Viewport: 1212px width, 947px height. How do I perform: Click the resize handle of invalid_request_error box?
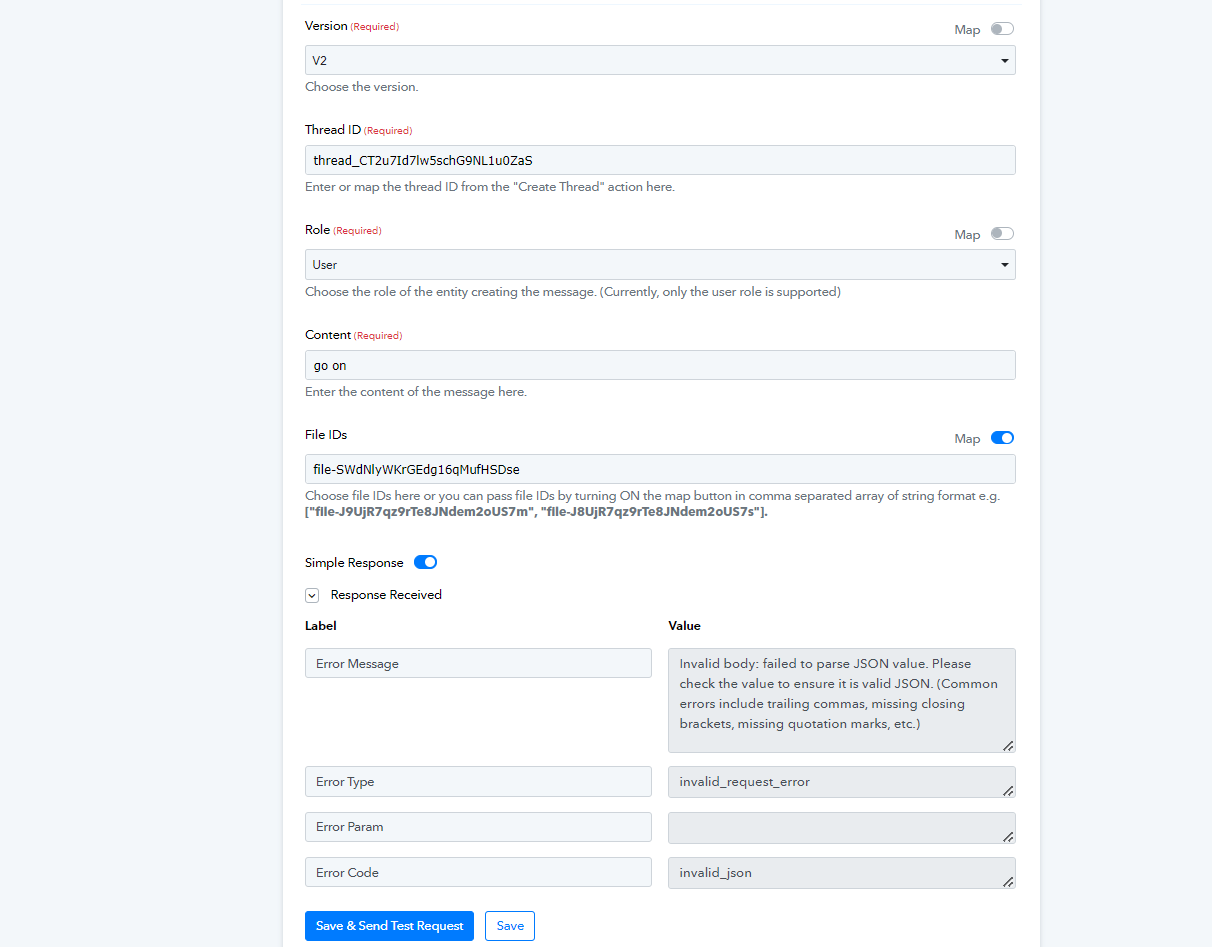coord(1008,791)
